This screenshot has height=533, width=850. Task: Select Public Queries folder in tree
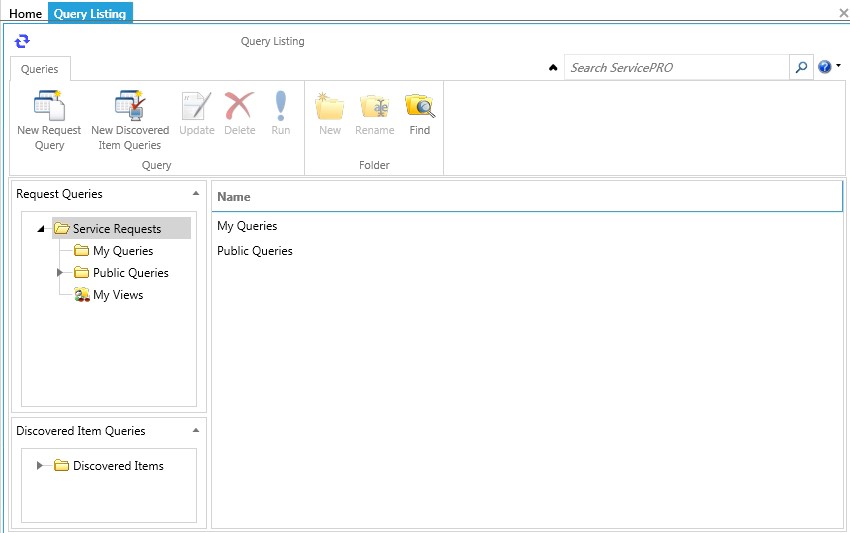coord(121,273)
